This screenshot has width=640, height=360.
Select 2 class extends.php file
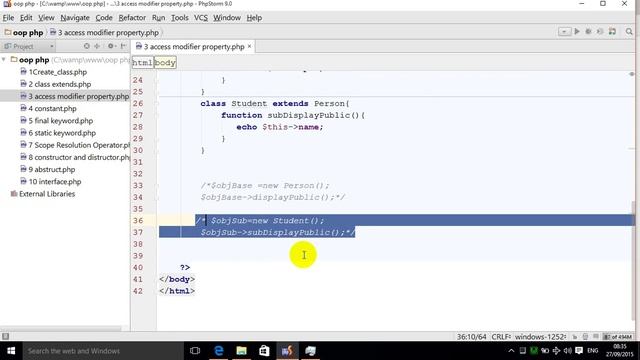pos(56,84)
